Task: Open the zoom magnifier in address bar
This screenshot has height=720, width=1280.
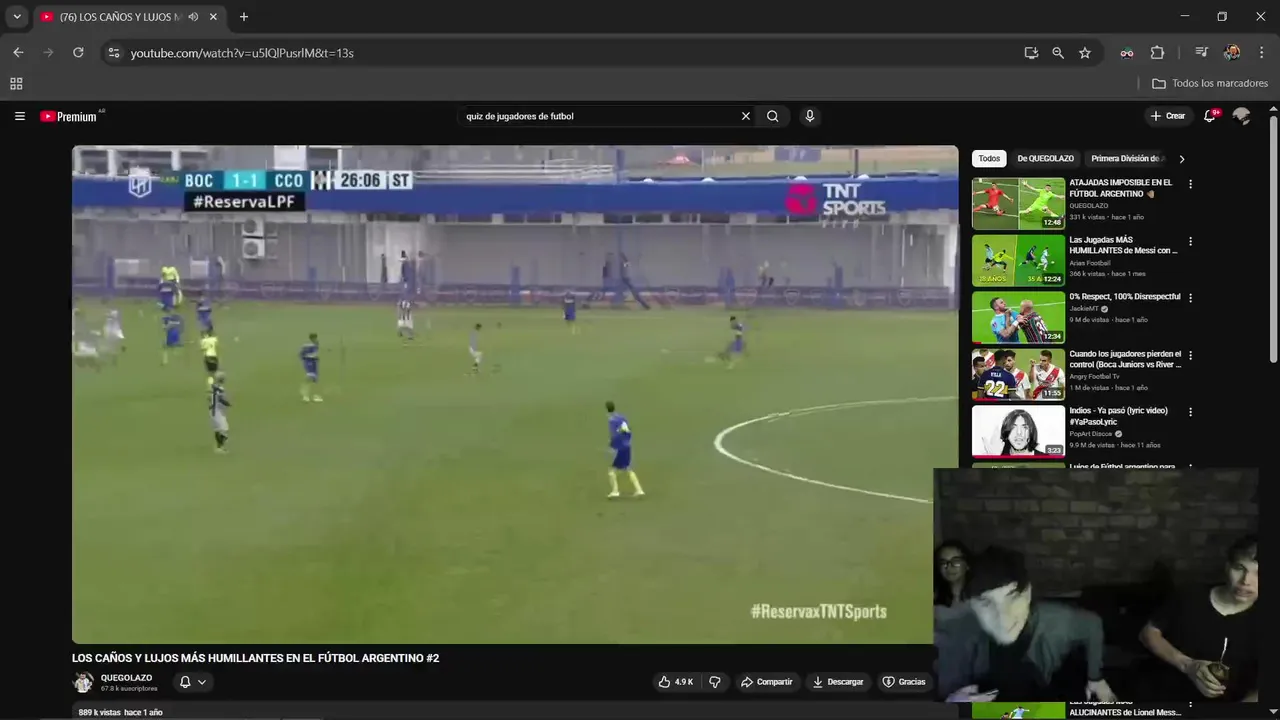Action: (x=1058, y=53)
